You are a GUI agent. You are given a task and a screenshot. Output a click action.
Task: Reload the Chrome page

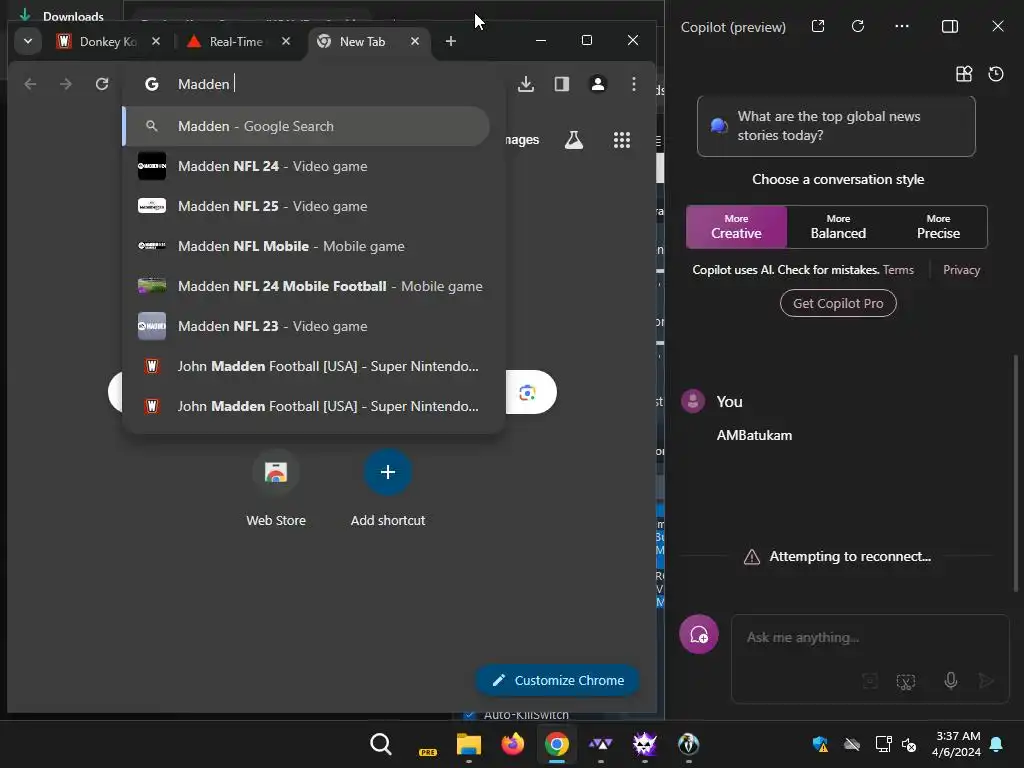102,84
